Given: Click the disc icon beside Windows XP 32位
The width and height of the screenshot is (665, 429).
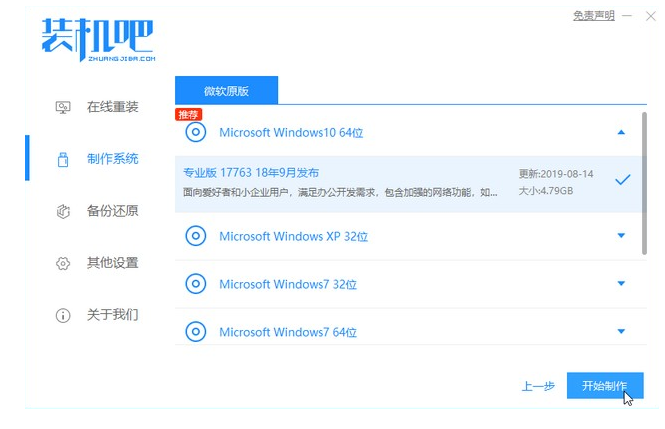Looking at the screenshot, I should point(196,236).
